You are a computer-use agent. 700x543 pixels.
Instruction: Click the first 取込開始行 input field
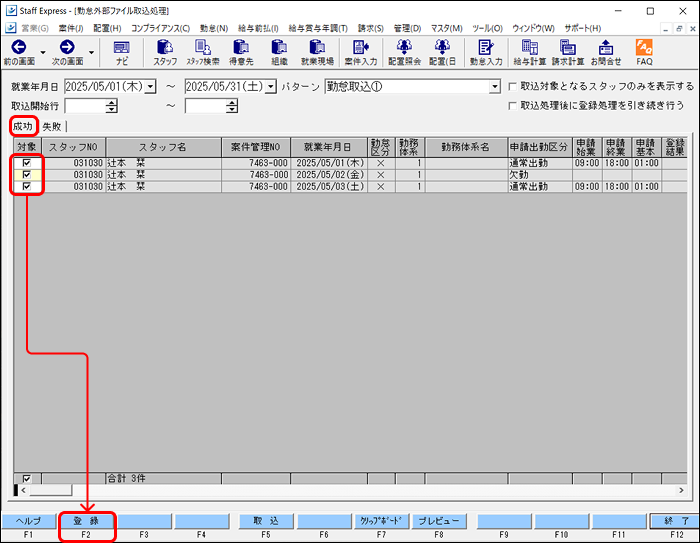[x=86, y=106]
